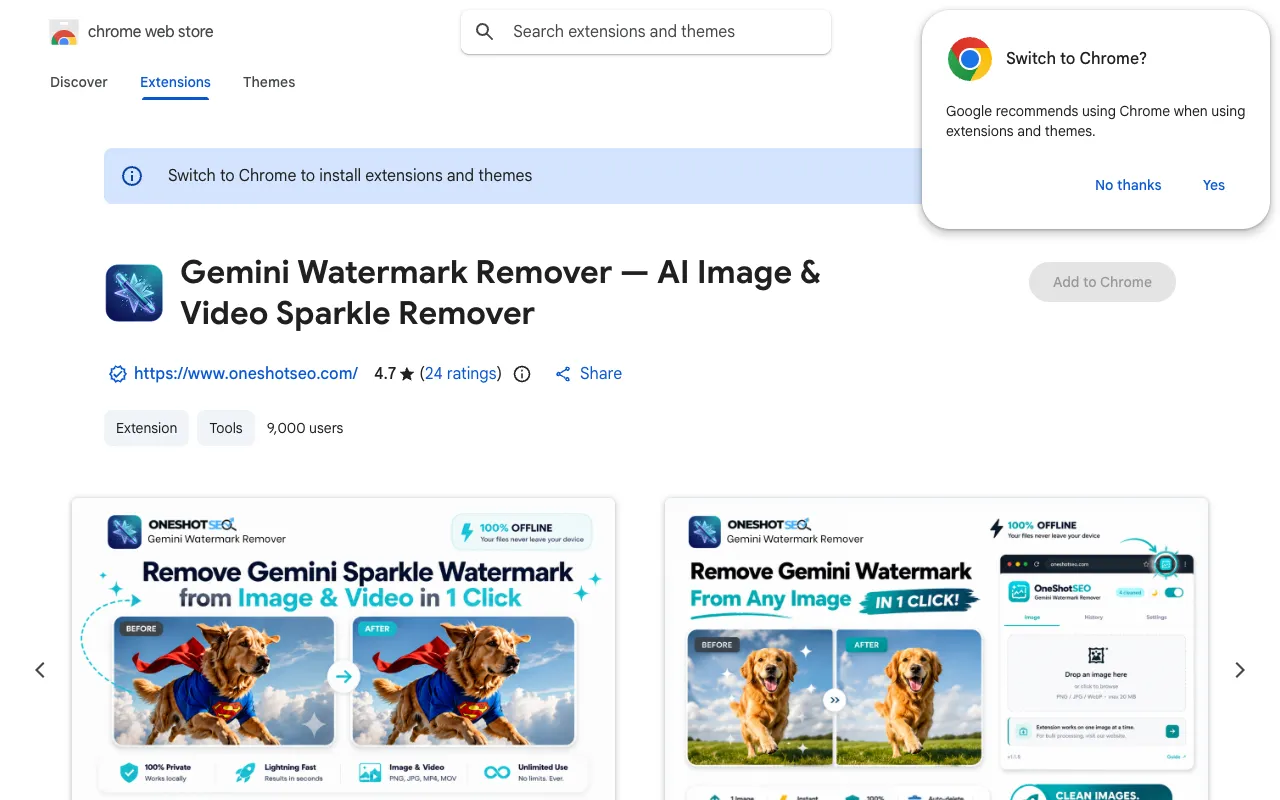1280x800 pixels.
Task: Click the verified publisher badge icon
Action: coord(118,374)
